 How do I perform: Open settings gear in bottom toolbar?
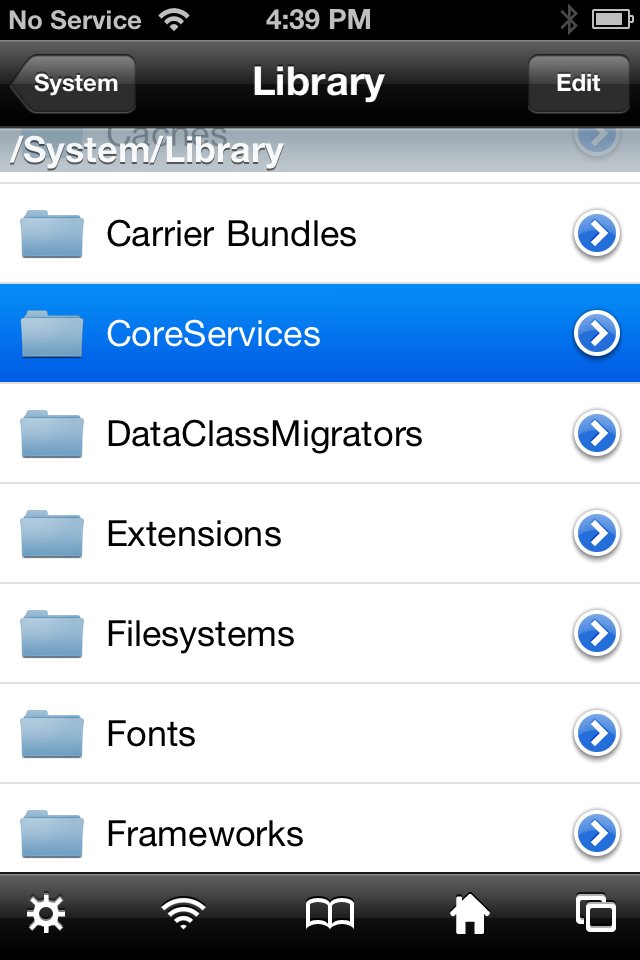45,914
